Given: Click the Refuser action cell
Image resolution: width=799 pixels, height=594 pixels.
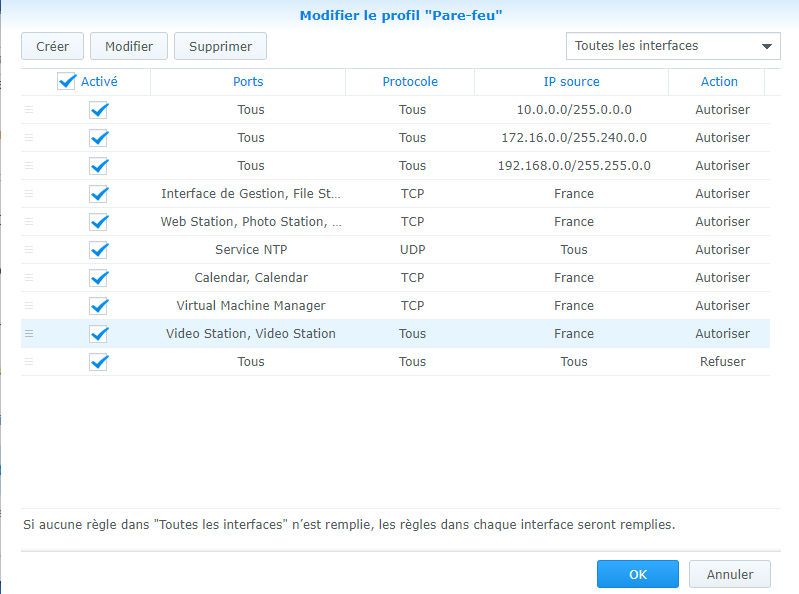Looking at the screenshot, I should pyautogui.click(x=722, y=362).
